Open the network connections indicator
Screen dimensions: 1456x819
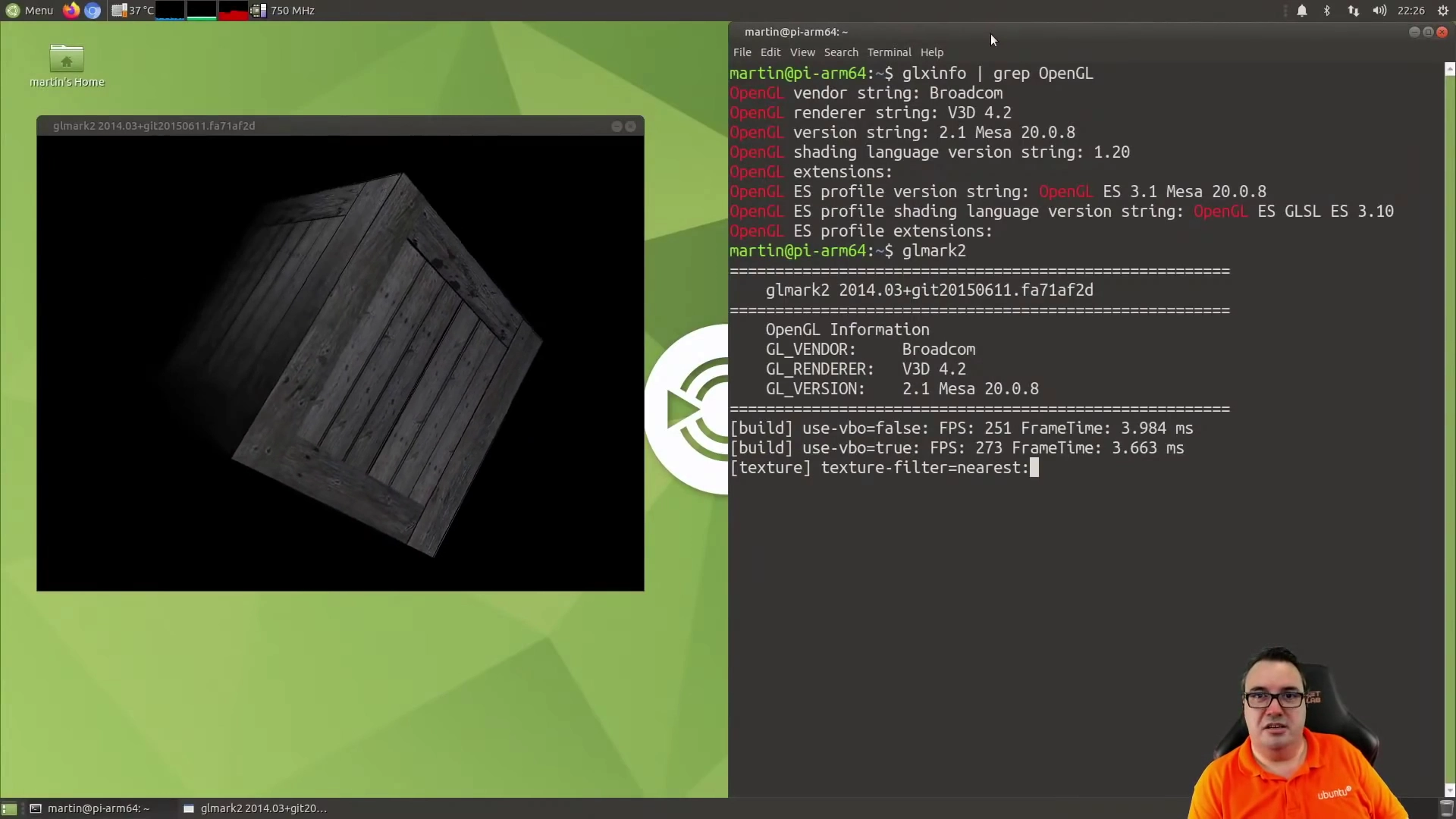(1353, 11)
